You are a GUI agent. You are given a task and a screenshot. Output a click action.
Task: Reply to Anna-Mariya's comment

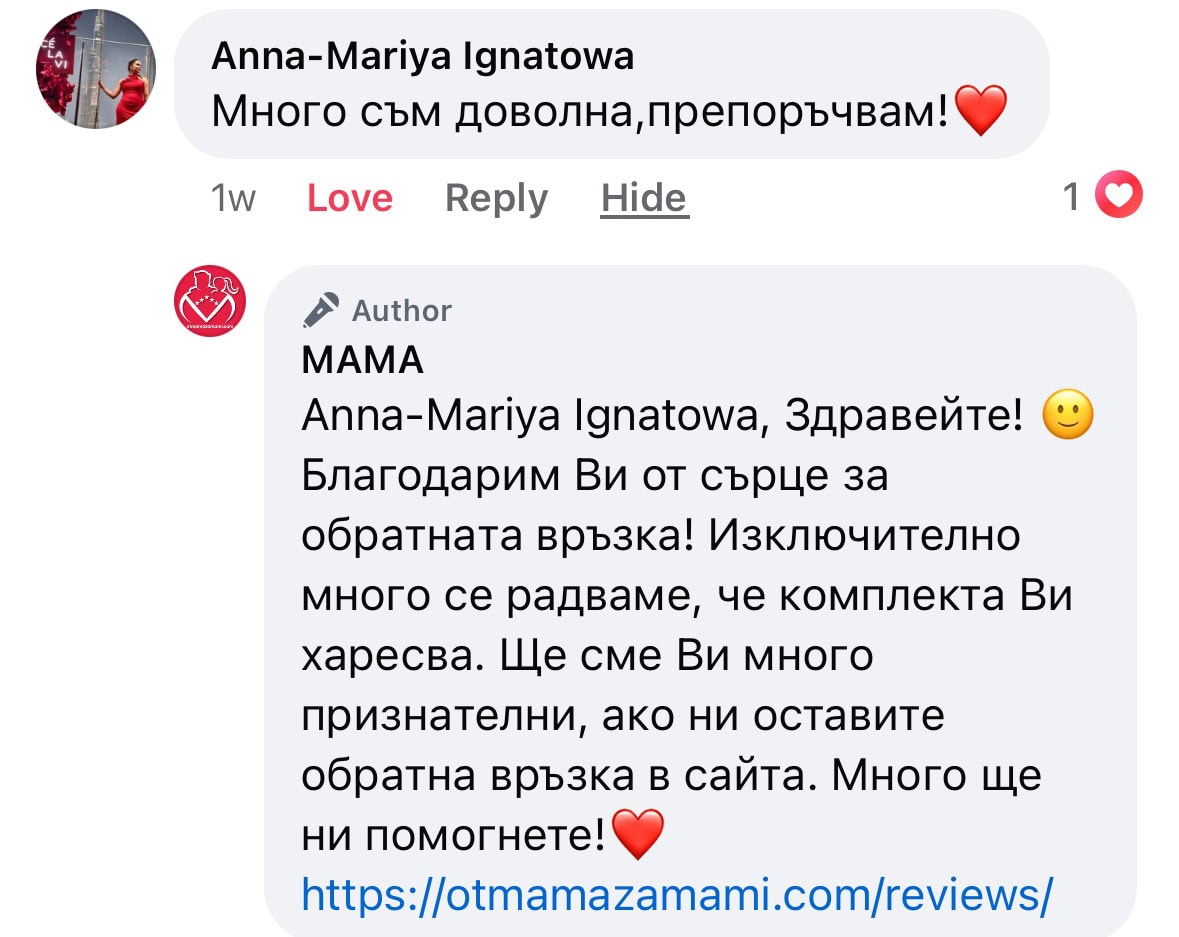496,198
